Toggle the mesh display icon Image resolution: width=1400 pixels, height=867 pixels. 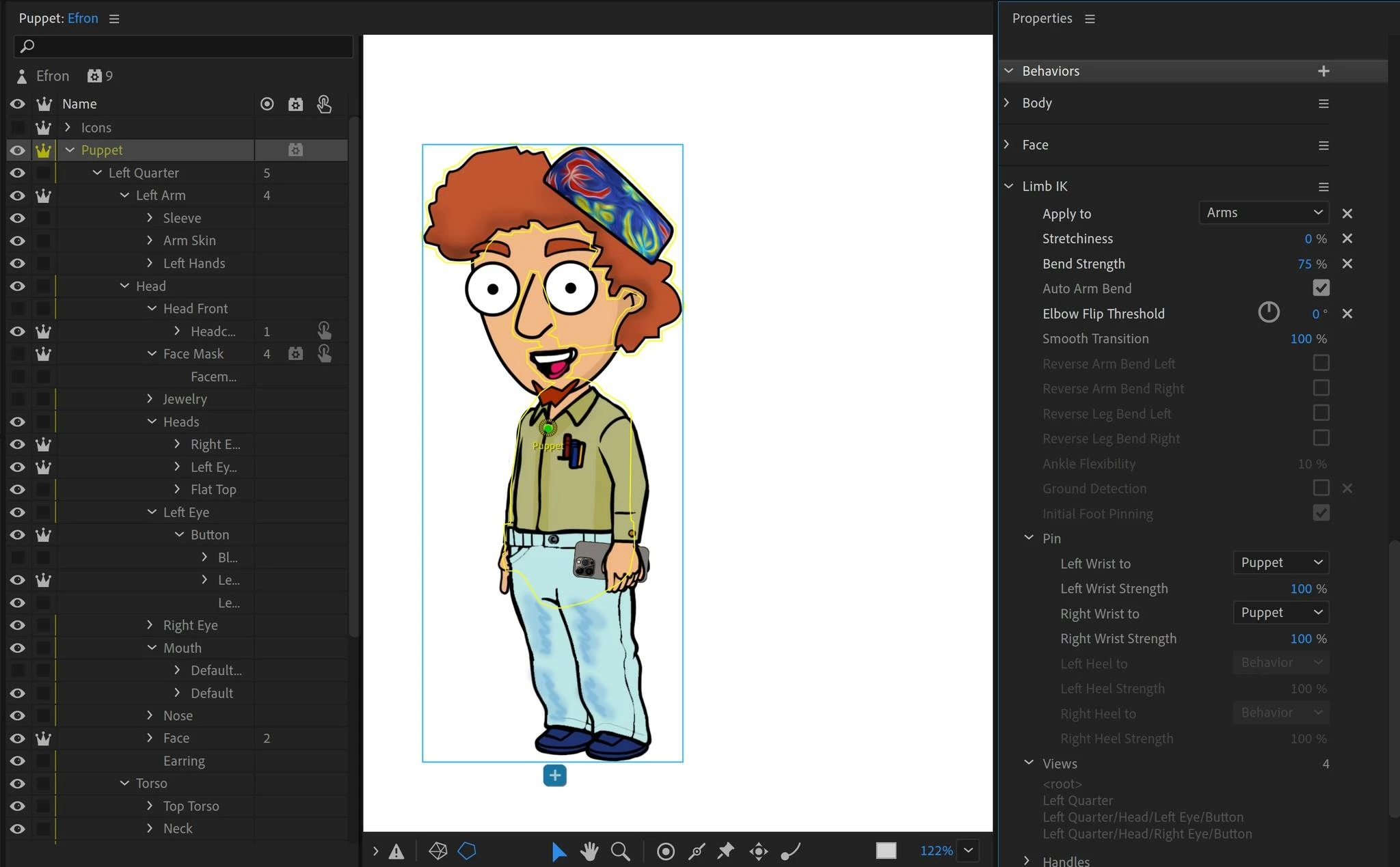coord(437,851)
